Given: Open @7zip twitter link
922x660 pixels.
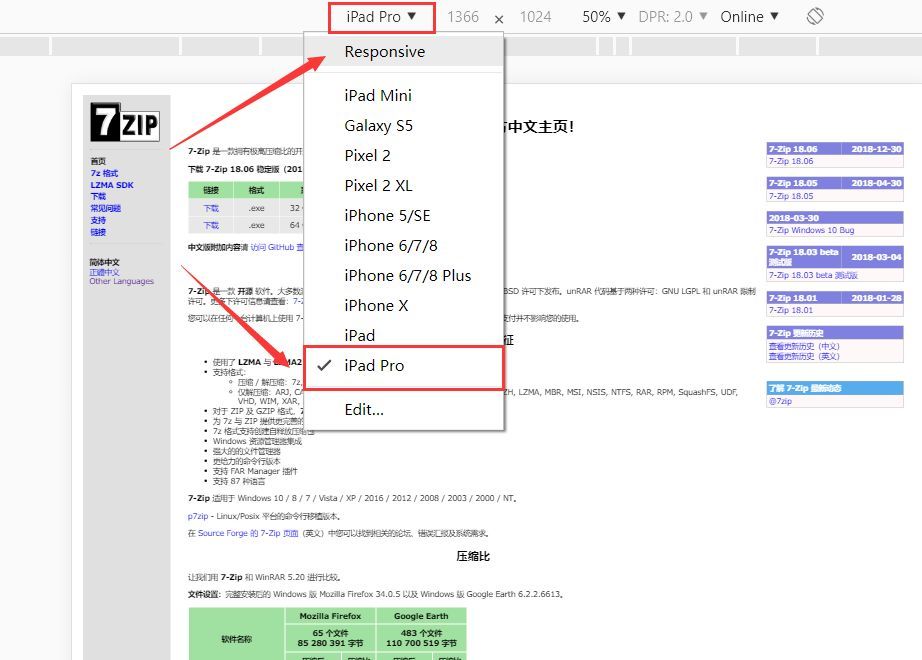Looking at the screenshot, I should (x=780, y=401).
